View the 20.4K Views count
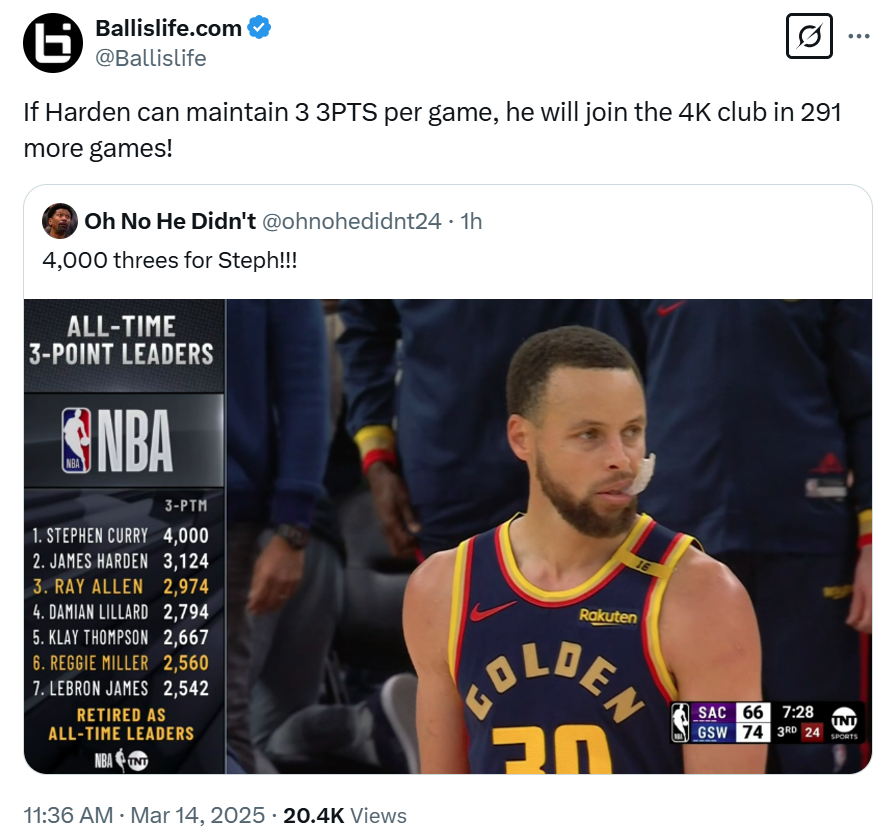 click(x=345, y=815)
